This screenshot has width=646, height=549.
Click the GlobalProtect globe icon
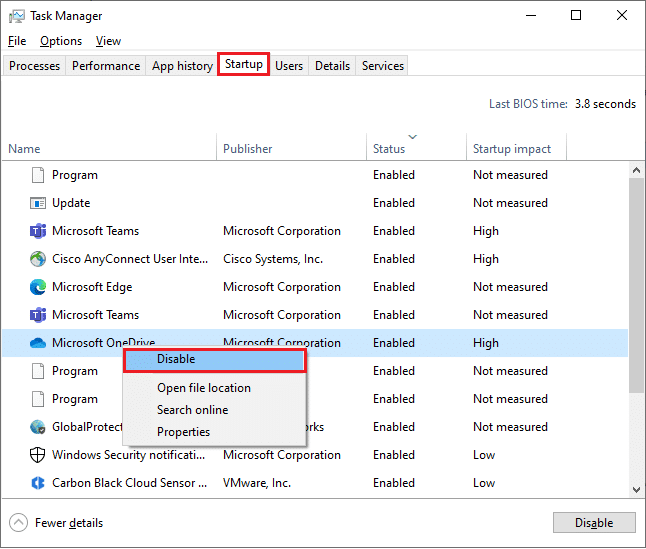[x=38, y=427]
